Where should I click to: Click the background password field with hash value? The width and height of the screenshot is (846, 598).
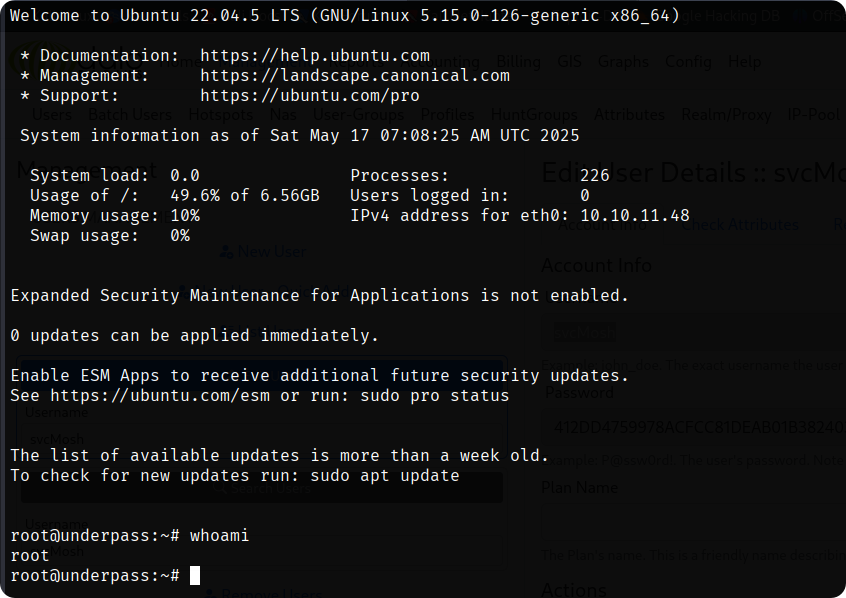coord(694,427)
